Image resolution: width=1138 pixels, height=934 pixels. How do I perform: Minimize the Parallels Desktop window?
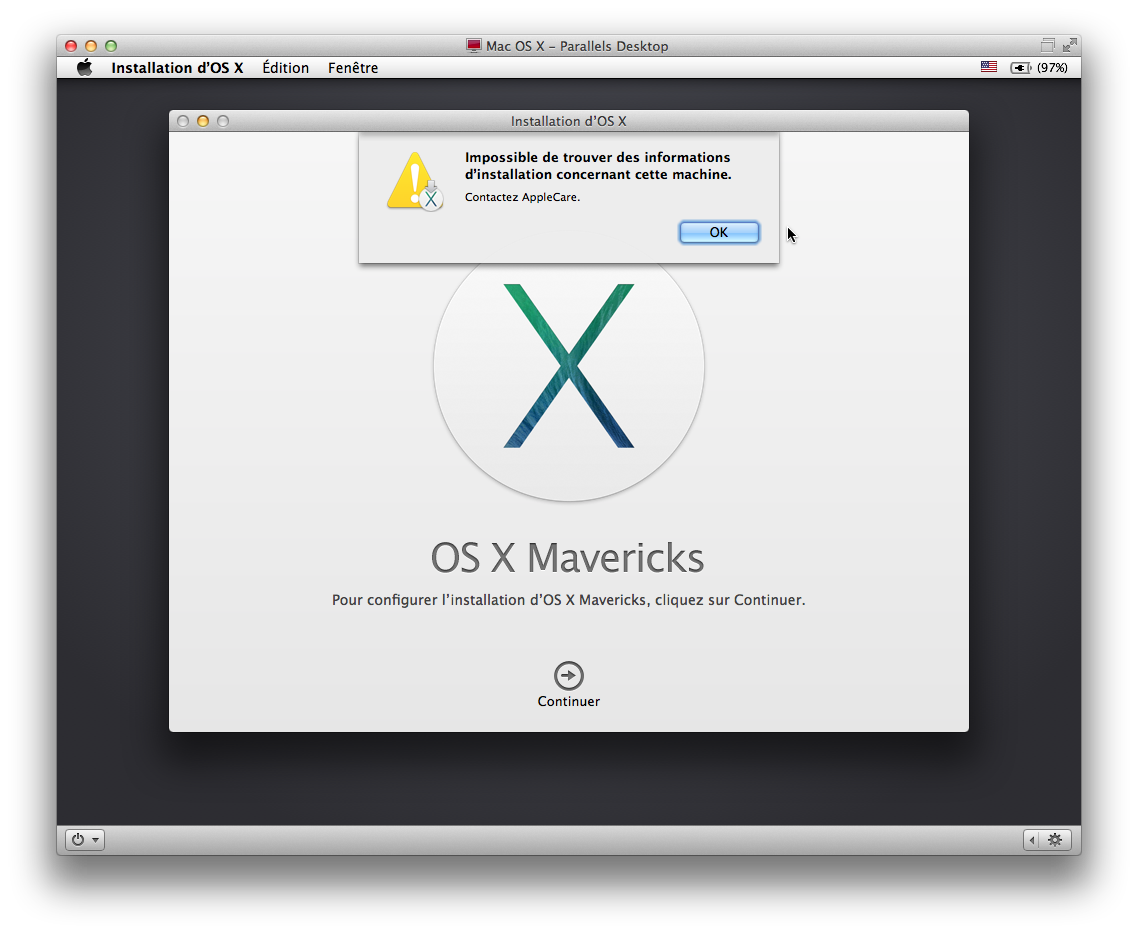tap(91, 46)
